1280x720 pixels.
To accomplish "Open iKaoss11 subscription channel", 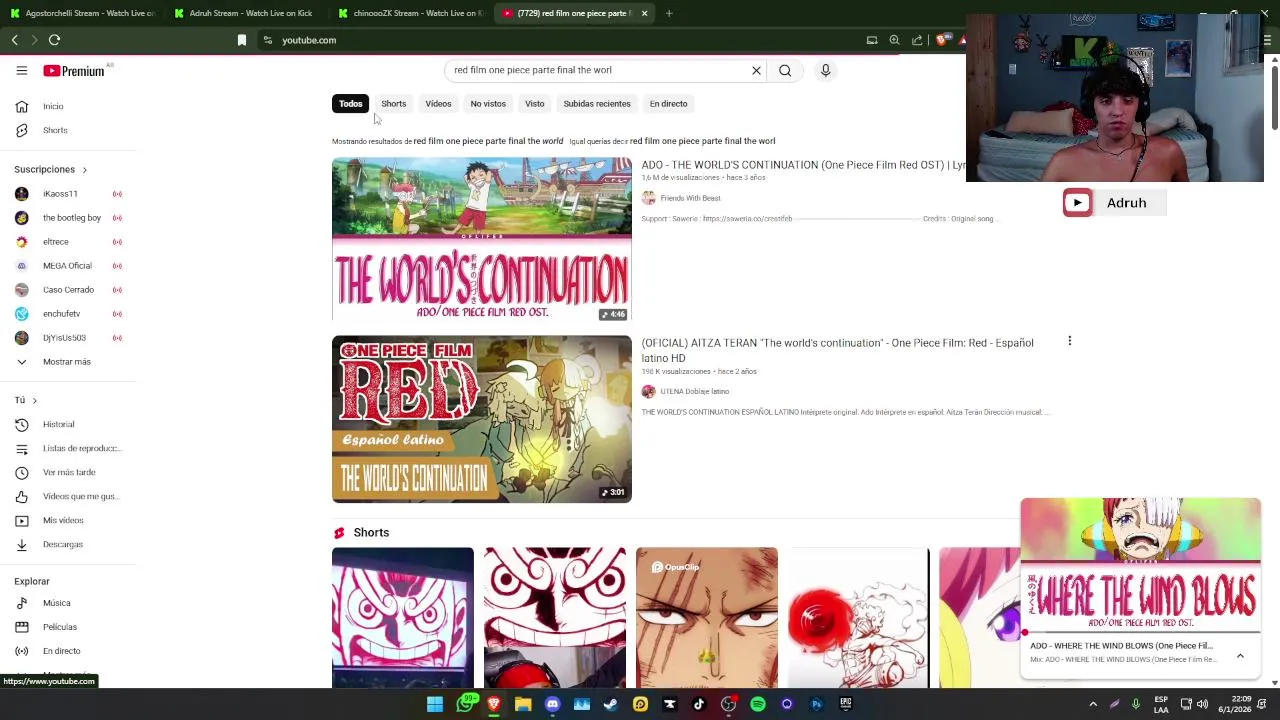I will [x=70, y=194].
